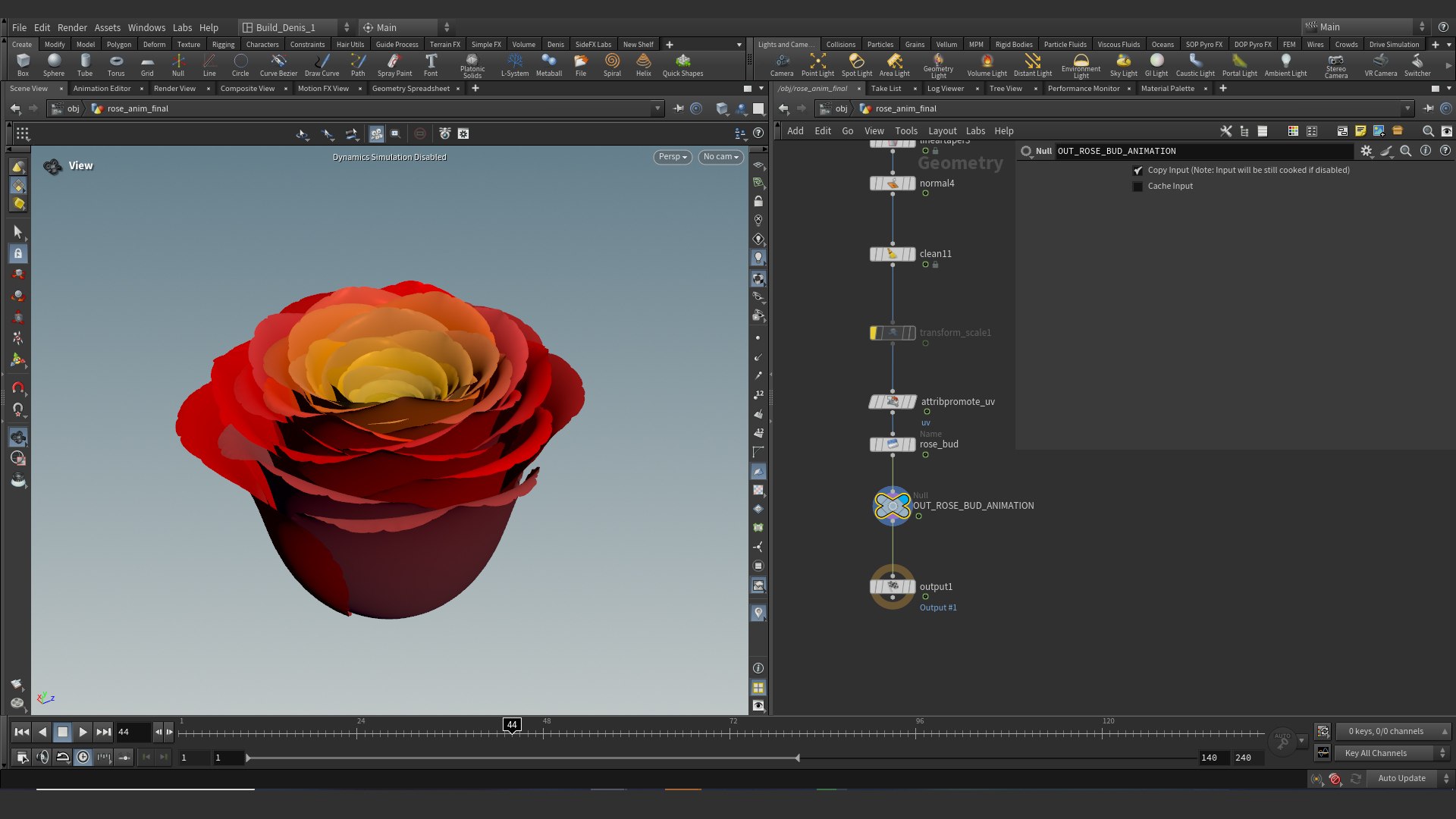Screen dimensions: 1456x819
Task: Select the attribpromote_uv node
Action: point(893,402)
